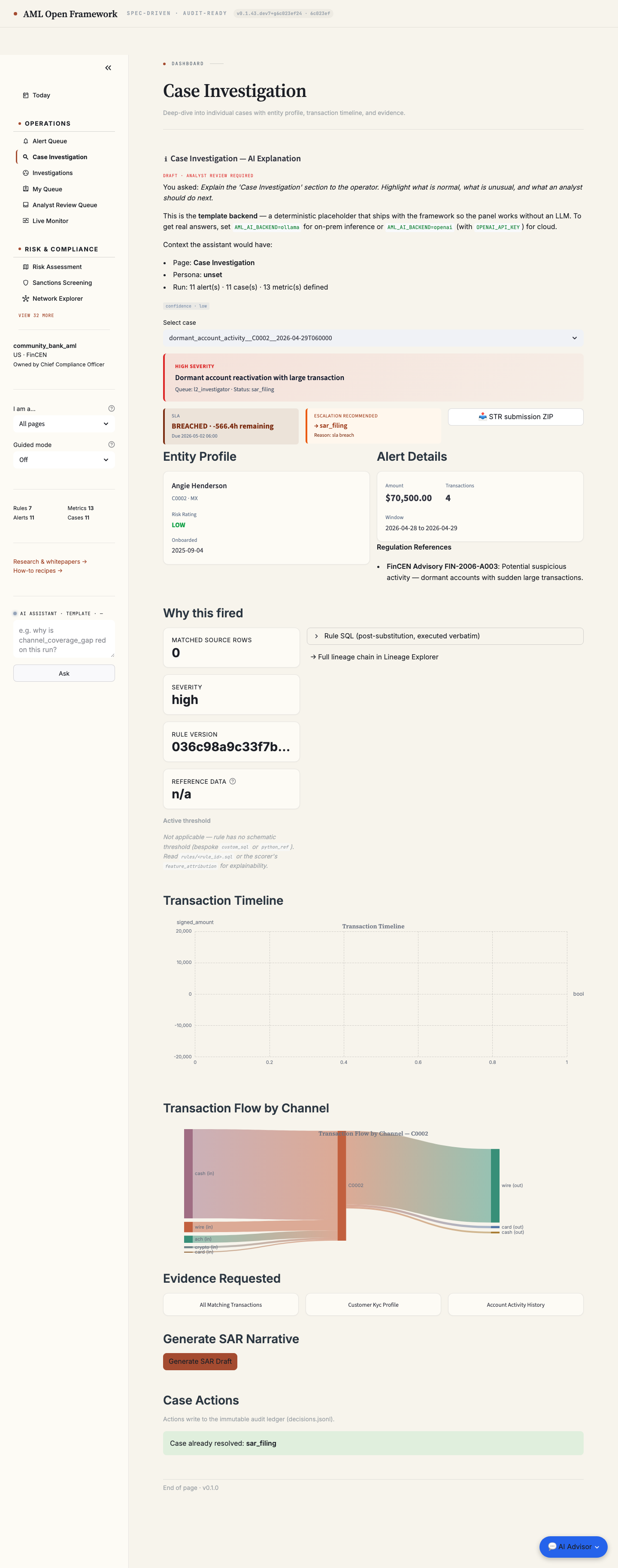Select Customer Kyc Profile evidence card

coord(373,1305)
